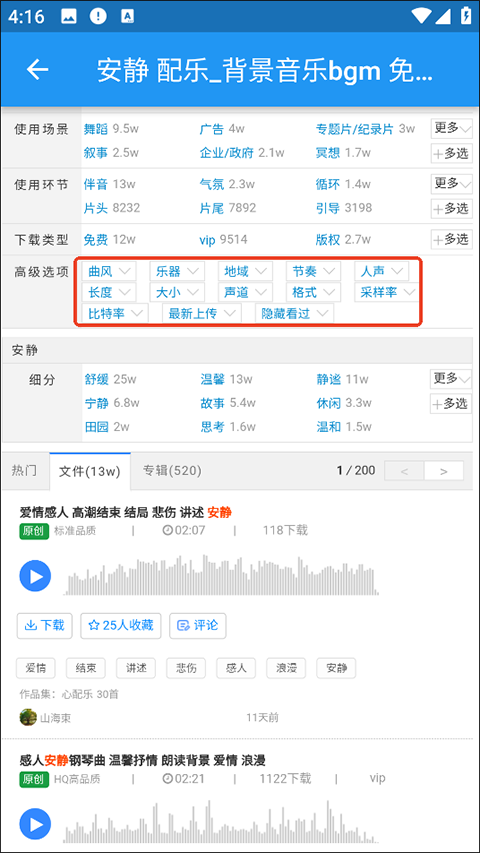The width and height of the screenshot is (480, 853).
Task: Open the 长度 dropdown
Action: click(x=109, y=292)
